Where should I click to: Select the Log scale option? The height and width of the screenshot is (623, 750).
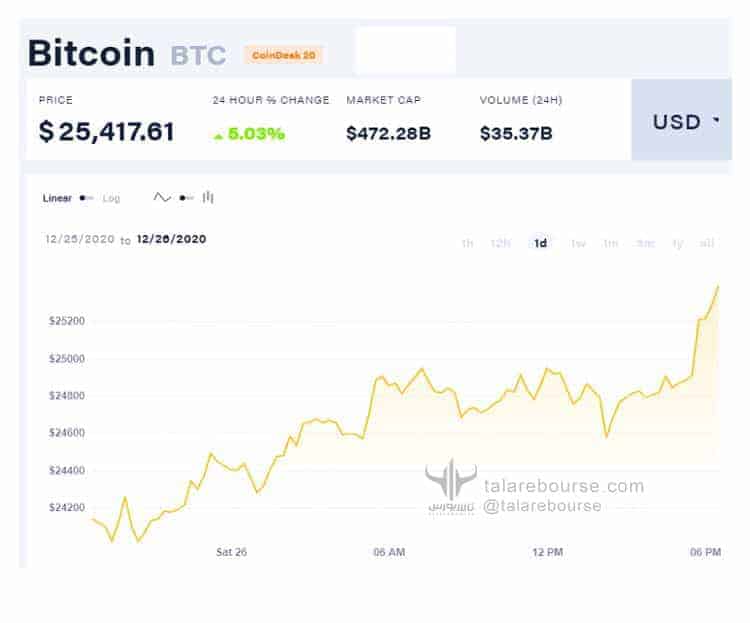111,199
